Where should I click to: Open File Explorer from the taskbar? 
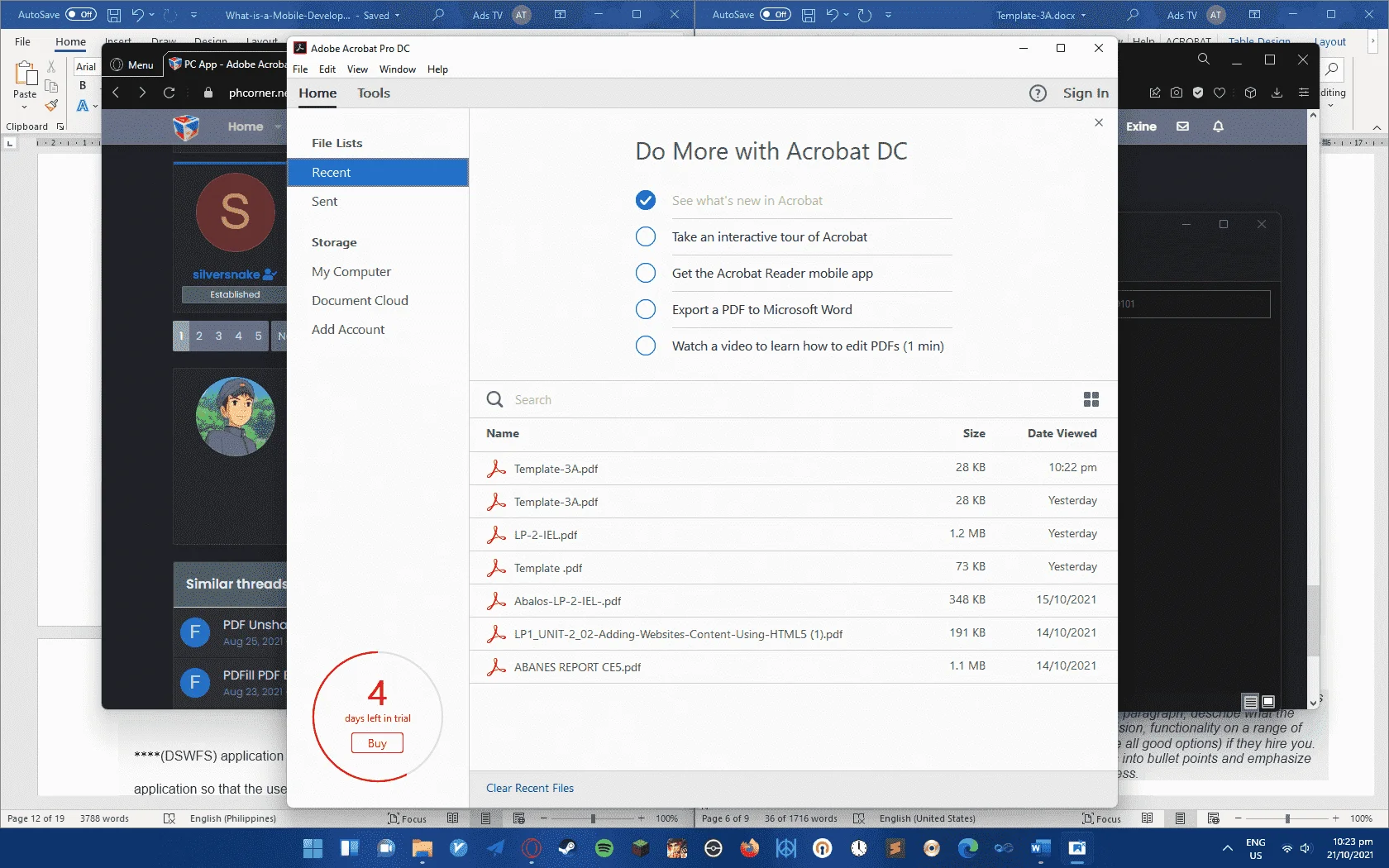click(422, 848)
